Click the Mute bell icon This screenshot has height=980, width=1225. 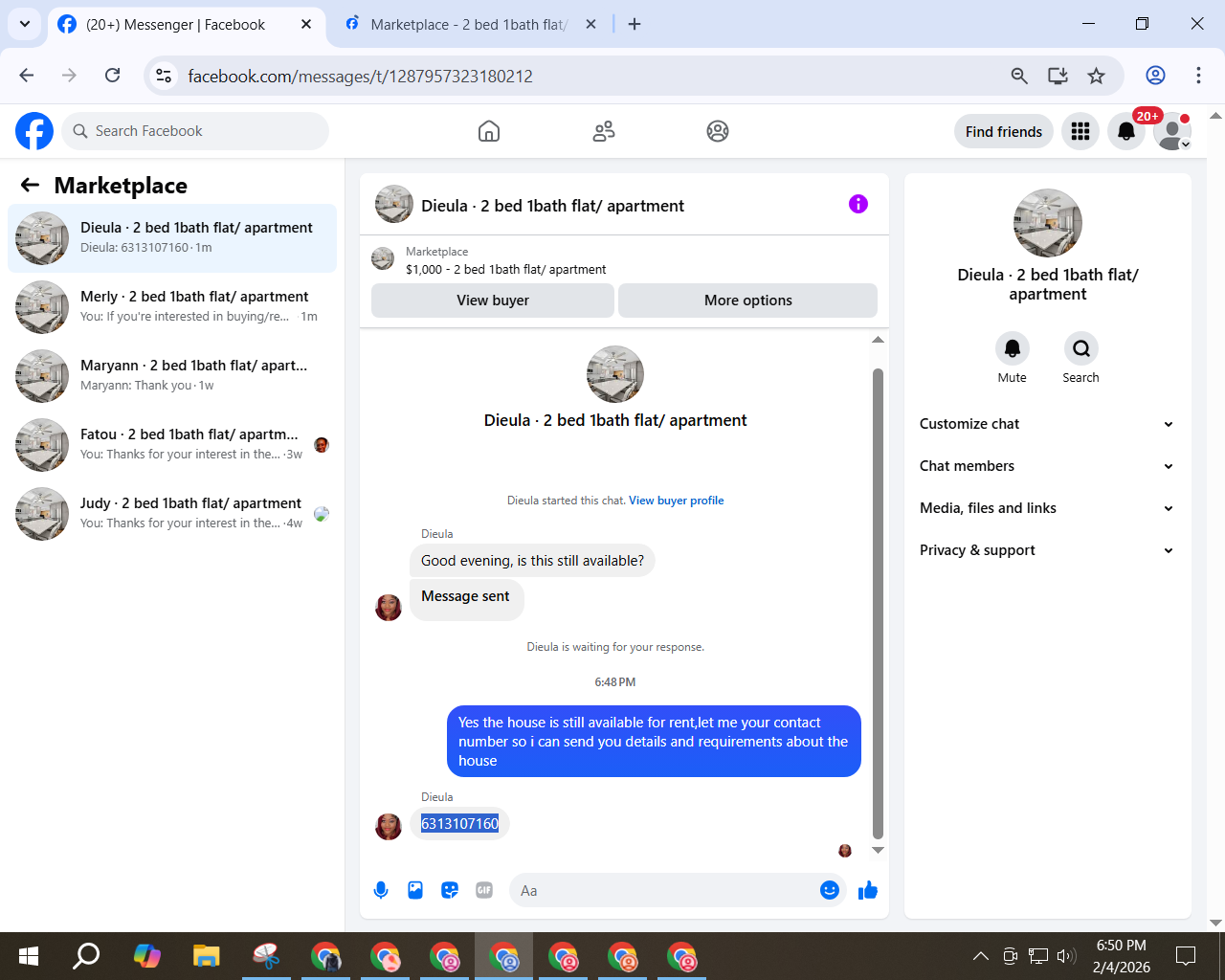1013,348
